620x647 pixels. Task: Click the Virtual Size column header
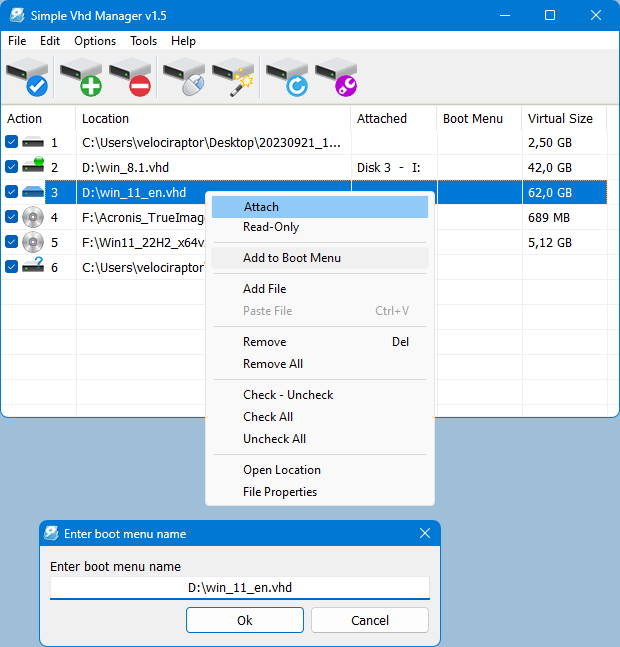coord(560,118)
